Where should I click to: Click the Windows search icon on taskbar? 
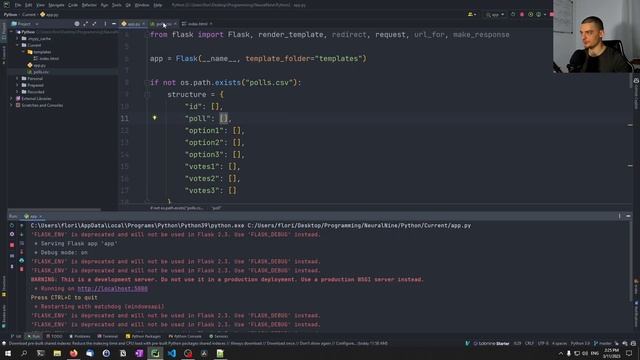click(x=24, y=353)
